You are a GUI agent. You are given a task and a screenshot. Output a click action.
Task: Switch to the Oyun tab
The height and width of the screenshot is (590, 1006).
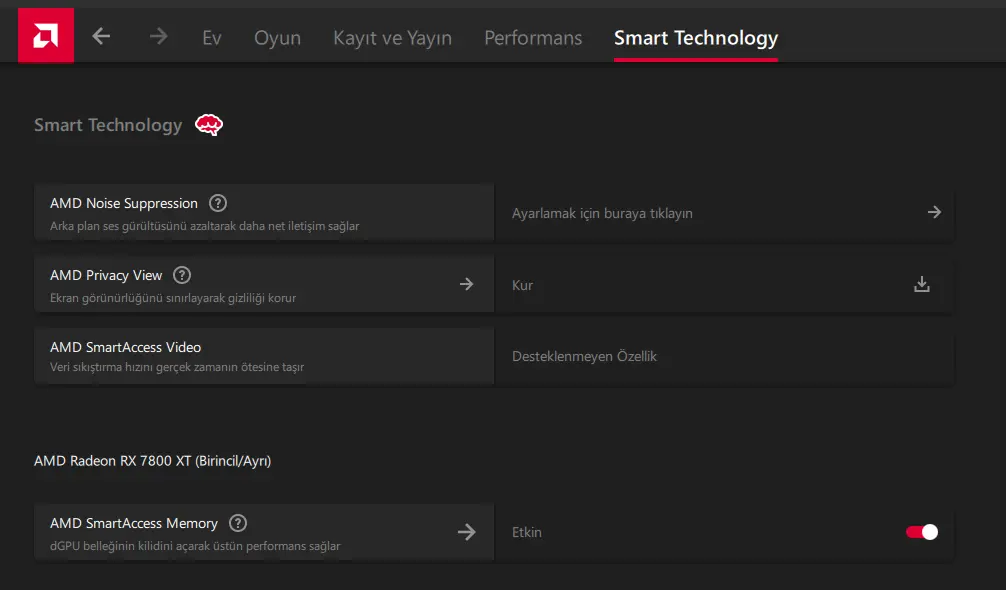pyautogui.click(x=277, y=38)
